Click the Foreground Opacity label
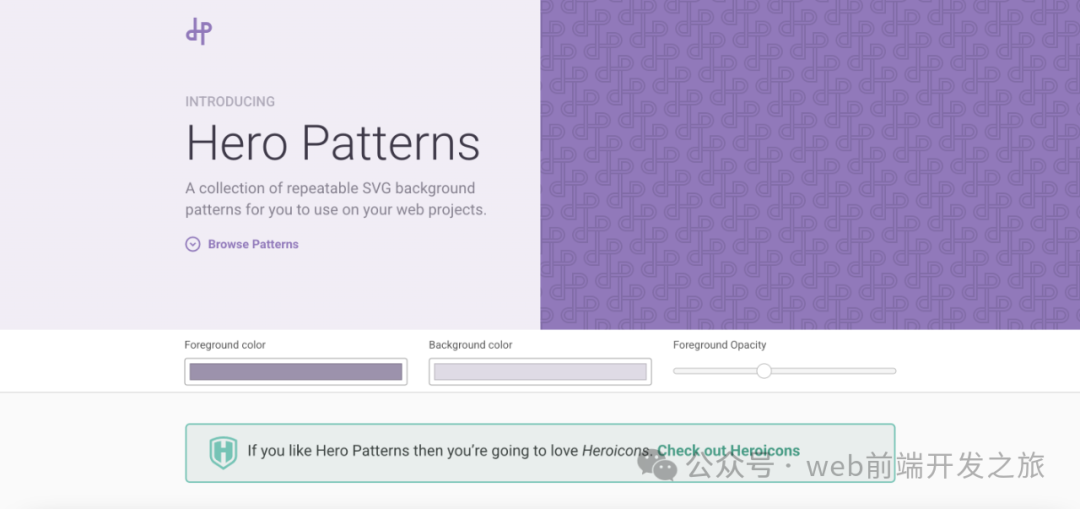Image resolution: width=1080 pixels, height=509 pixels. pyautogui.click(x=719, y=345)
